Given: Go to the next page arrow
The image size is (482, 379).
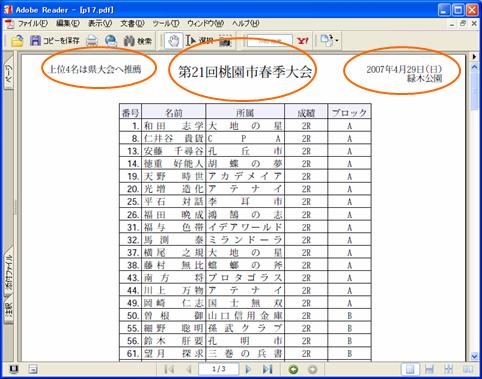Looking at the screenshot, I should pos(248,369).
